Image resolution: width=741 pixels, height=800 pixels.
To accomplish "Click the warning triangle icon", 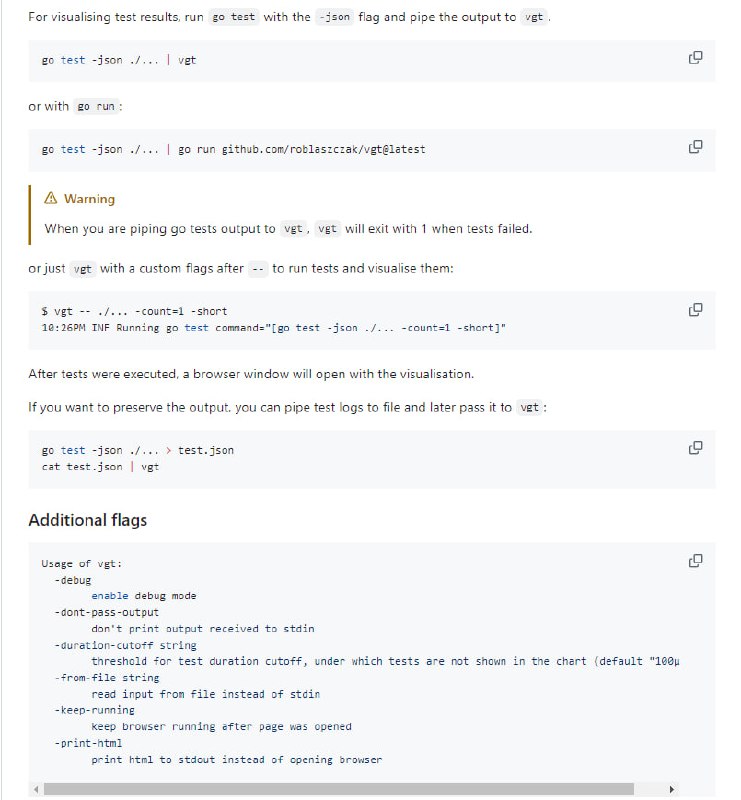I will coord(51,199).
